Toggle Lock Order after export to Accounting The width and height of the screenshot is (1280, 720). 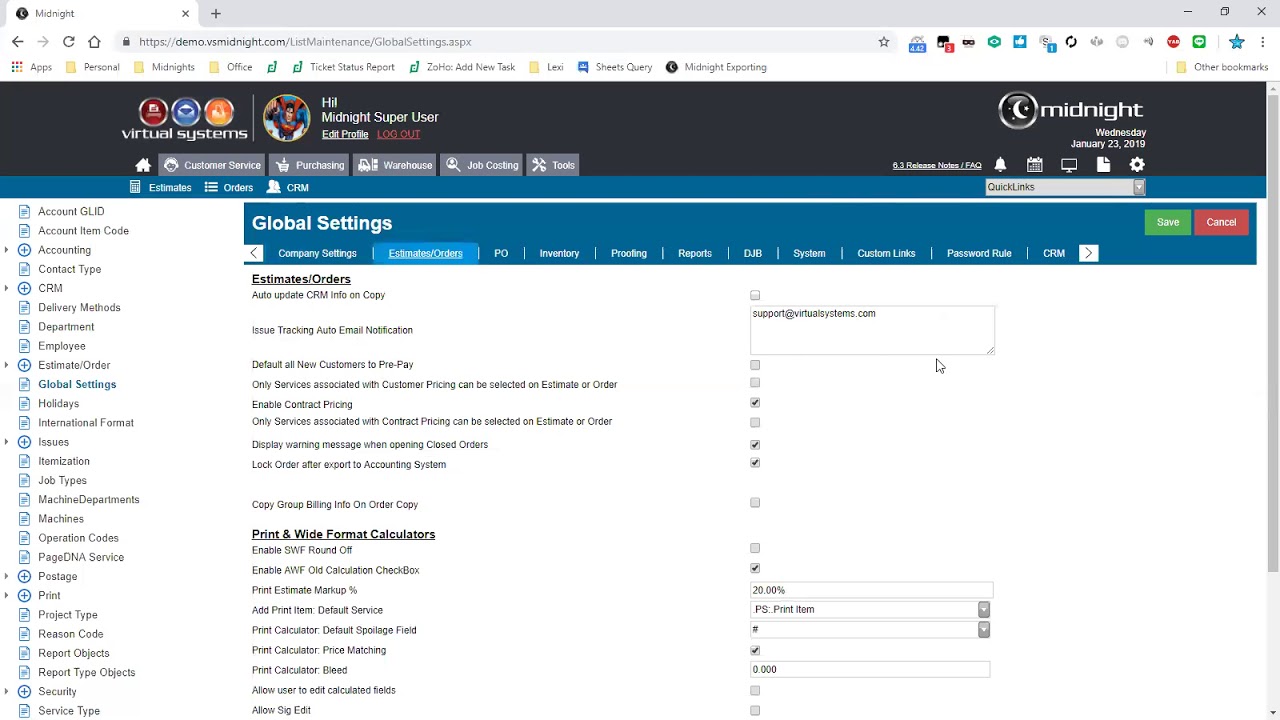tap(755, 463)
